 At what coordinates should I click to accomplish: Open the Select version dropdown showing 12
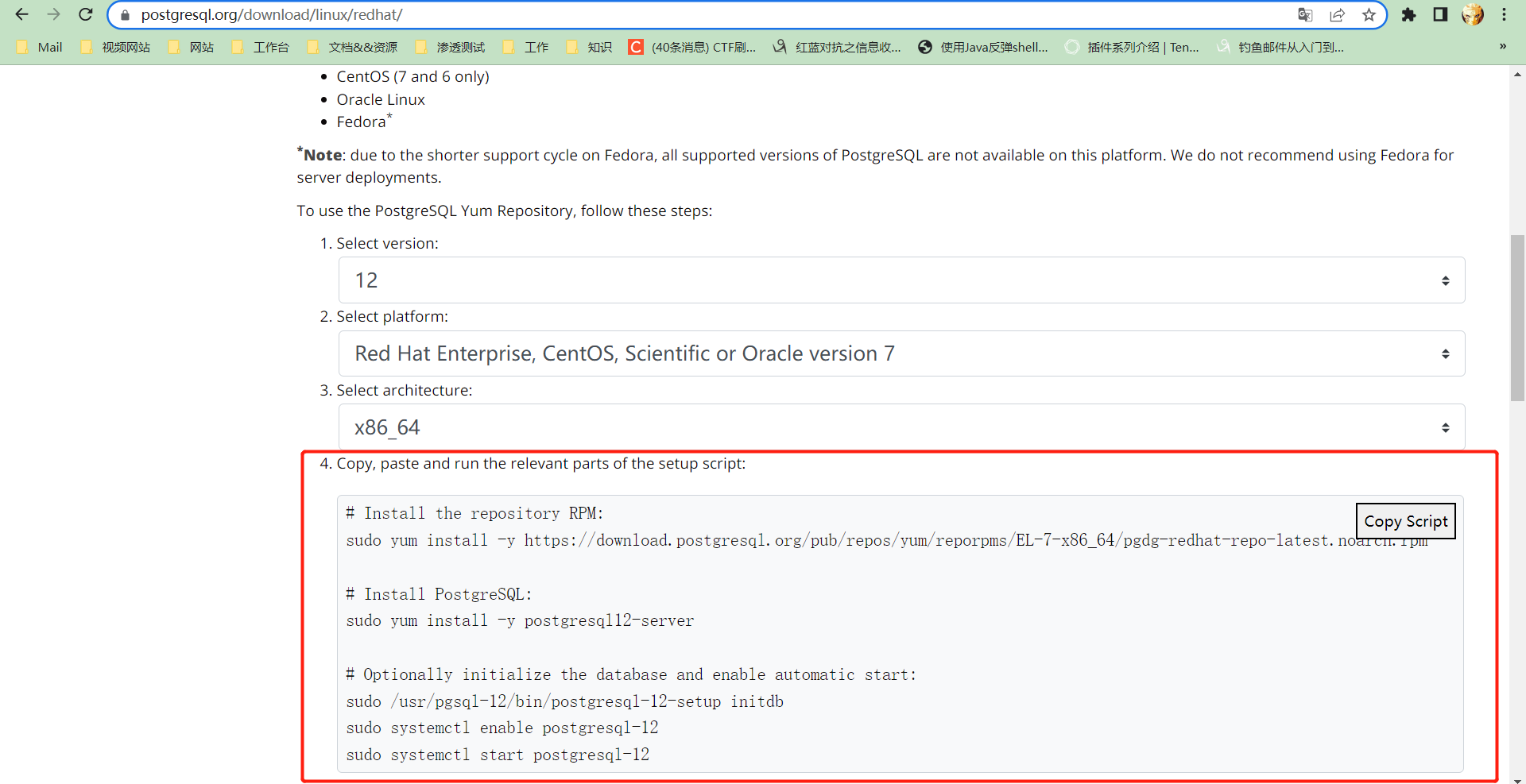pyautogui.click(x=901, y=280)
